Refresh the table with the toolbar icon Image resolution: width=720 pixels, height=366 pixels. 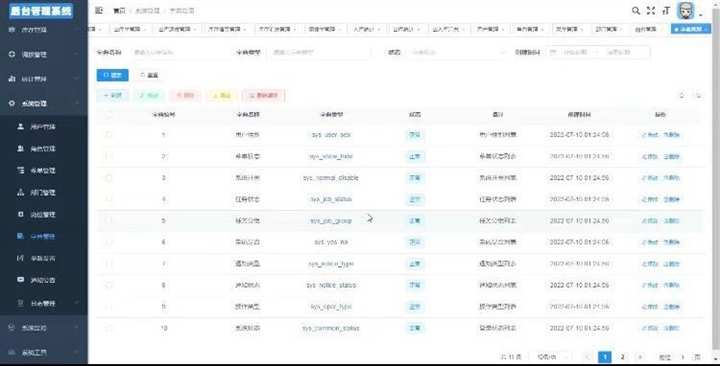698,96
